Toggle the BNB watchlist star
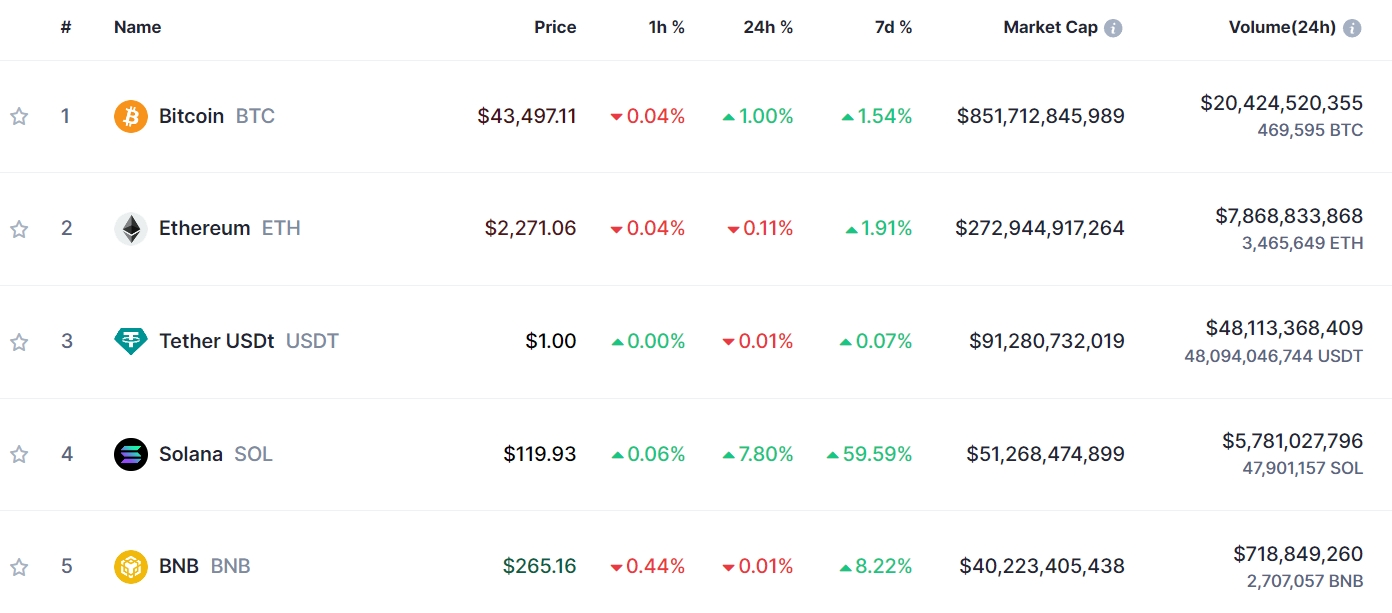The image size is (1392, 613). pyautogui.click(x=19, y=567)
